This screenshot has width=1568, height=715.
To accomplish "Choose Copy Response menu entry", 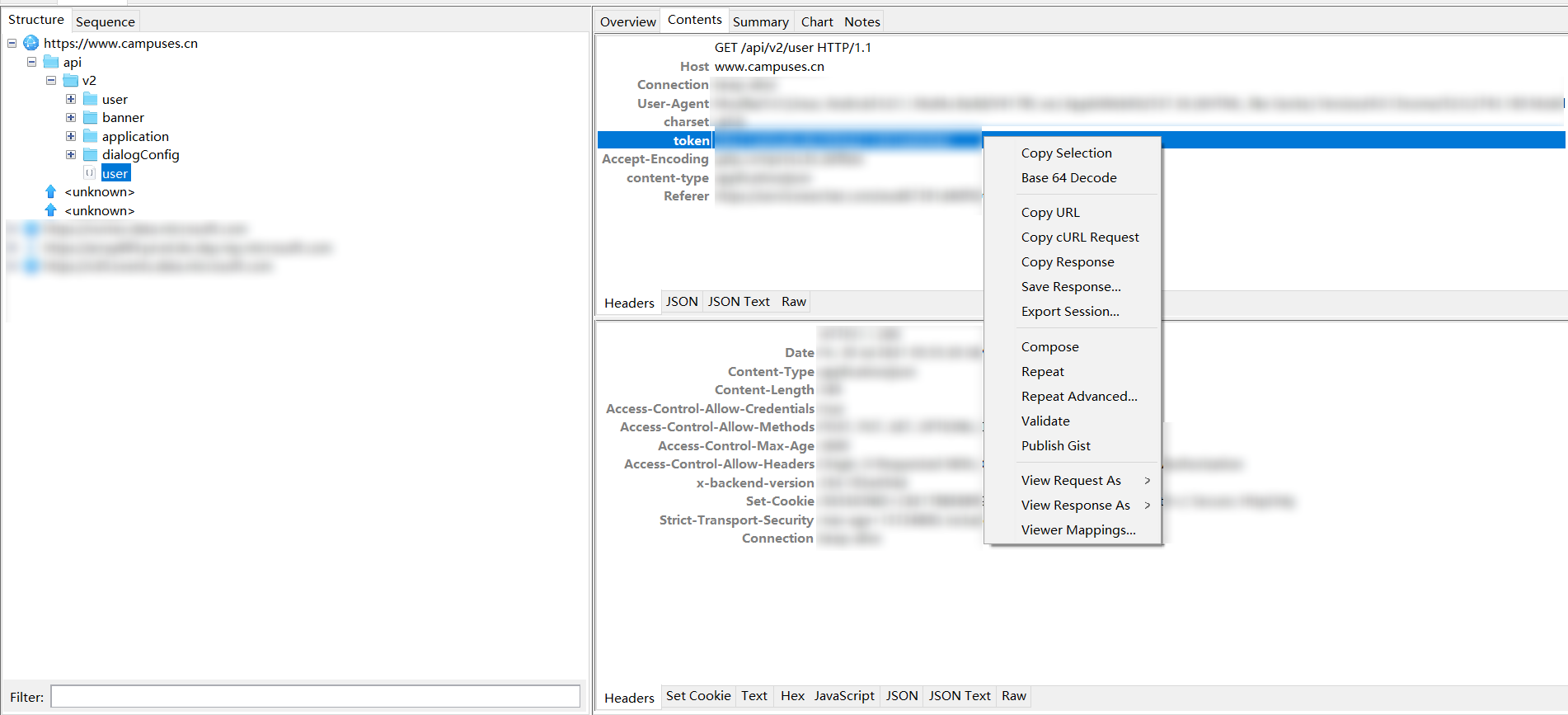I will point(1073,261).
